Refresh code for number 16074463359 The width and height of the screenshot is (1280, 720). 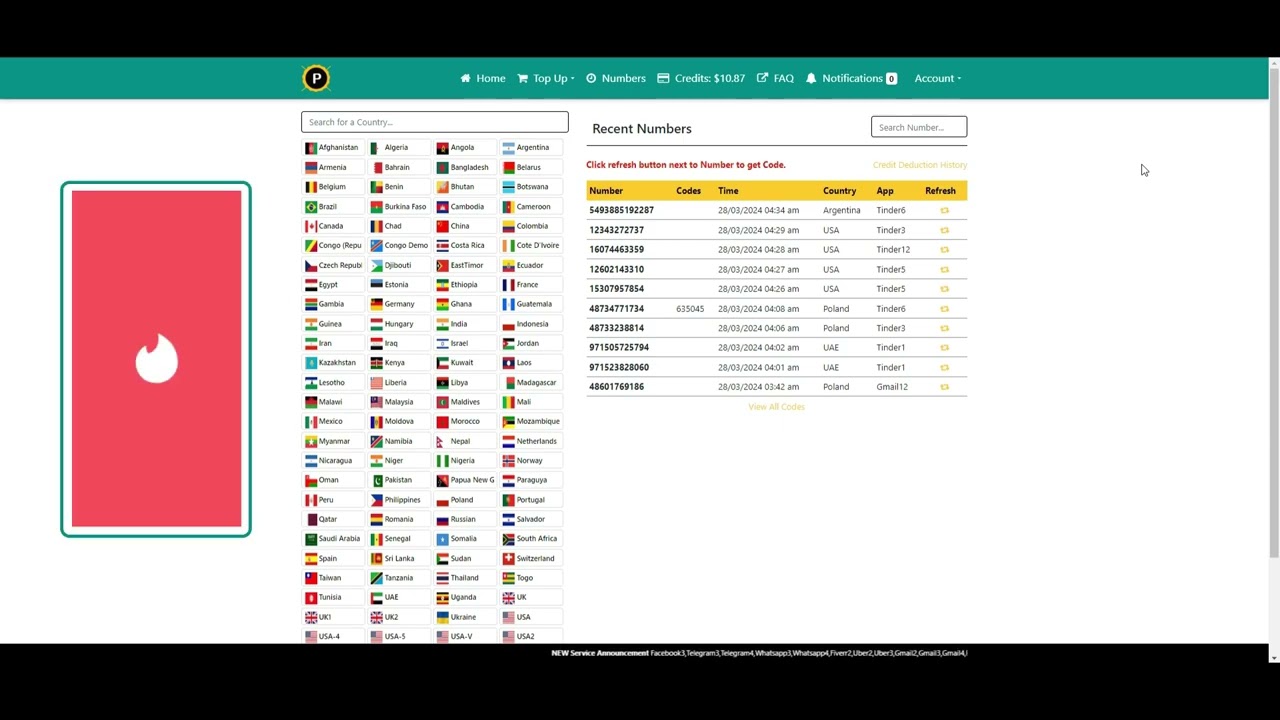[x=944, y=250]
